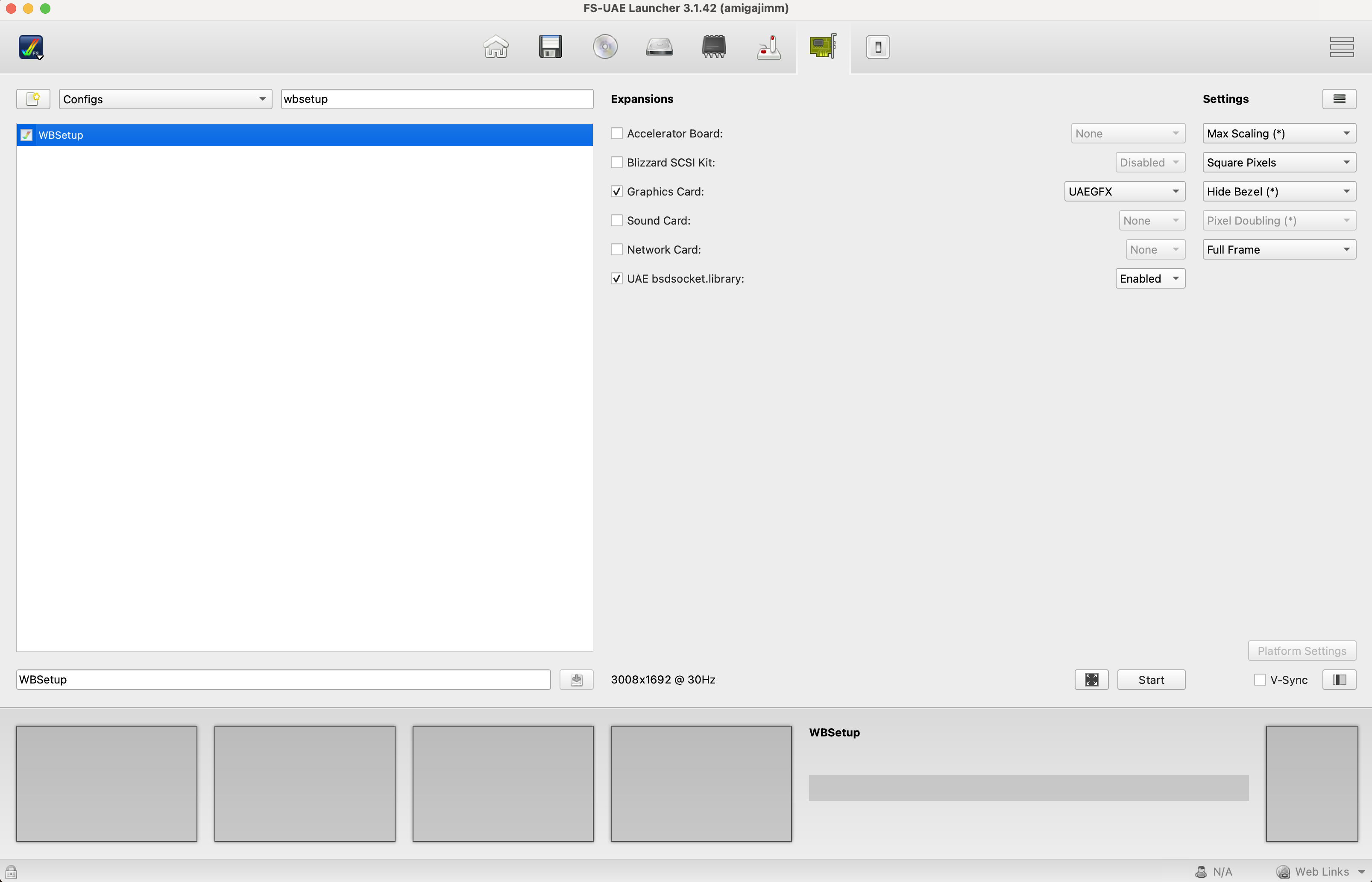Click the save configuration icon
Screen dimensions: 1372x882
point(576,679)
